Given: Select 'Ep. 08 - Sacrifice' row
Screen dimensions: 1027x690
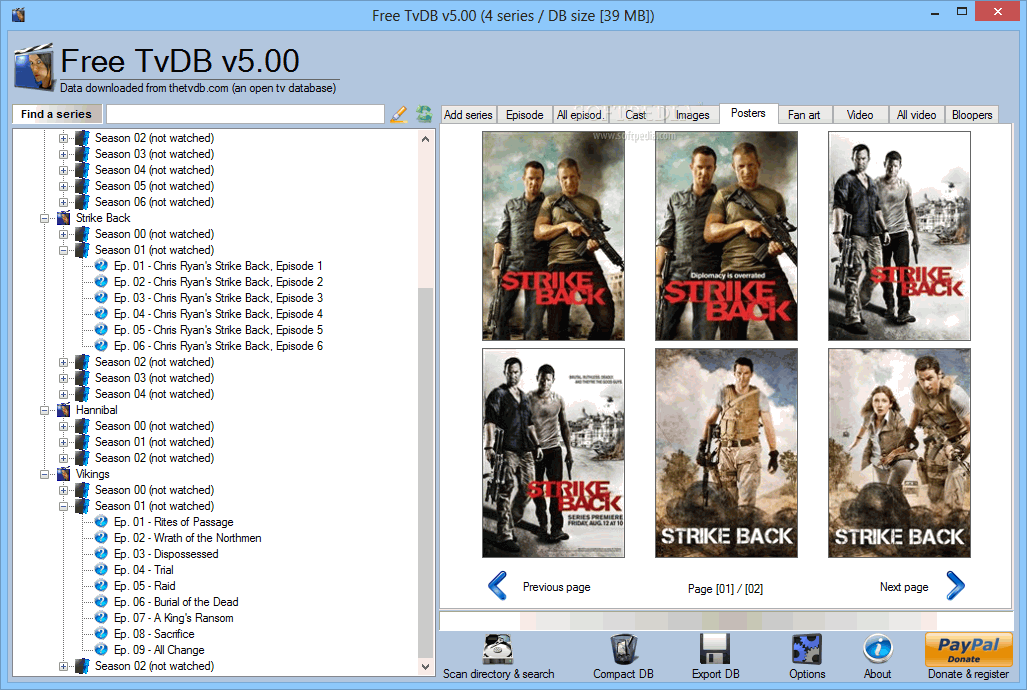Looking at the screenshot, I should point(154,634).
